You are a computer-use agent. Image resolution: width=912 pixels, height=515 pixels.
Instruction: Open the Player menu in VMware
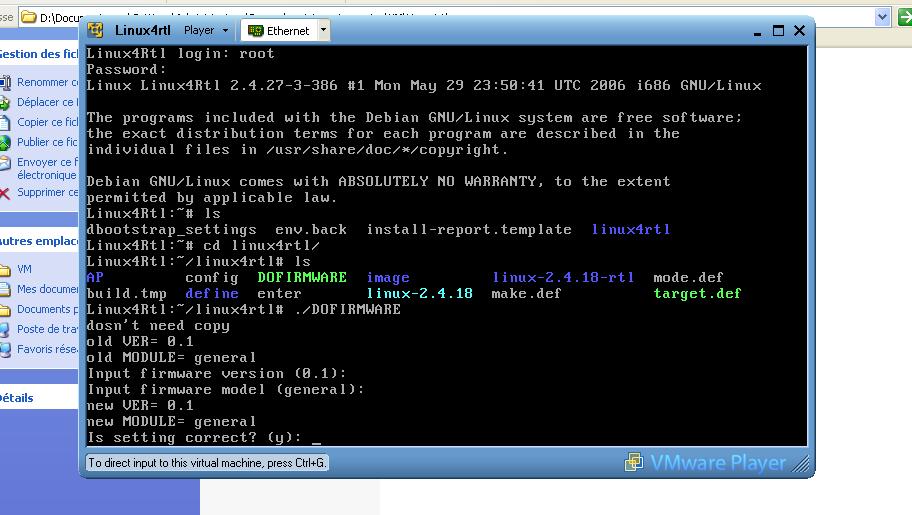pyautogui.click(x=205, y=30)
